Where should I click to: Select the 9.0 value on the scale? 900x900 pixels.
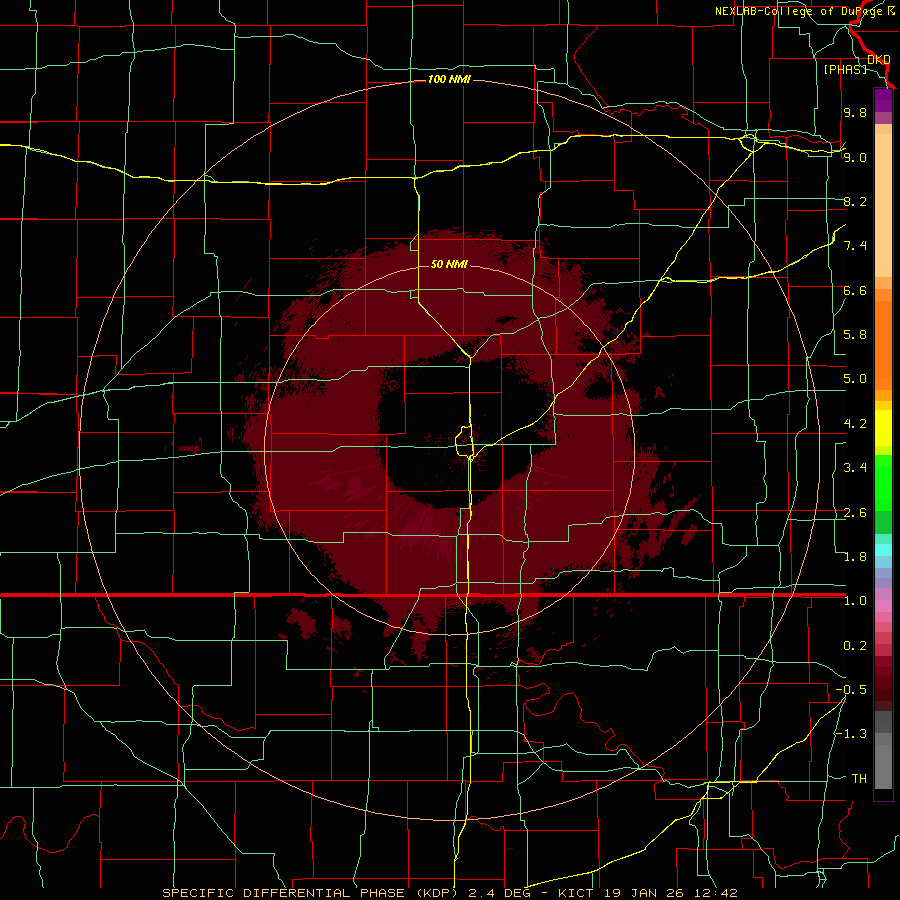click(x=855, y=157)
